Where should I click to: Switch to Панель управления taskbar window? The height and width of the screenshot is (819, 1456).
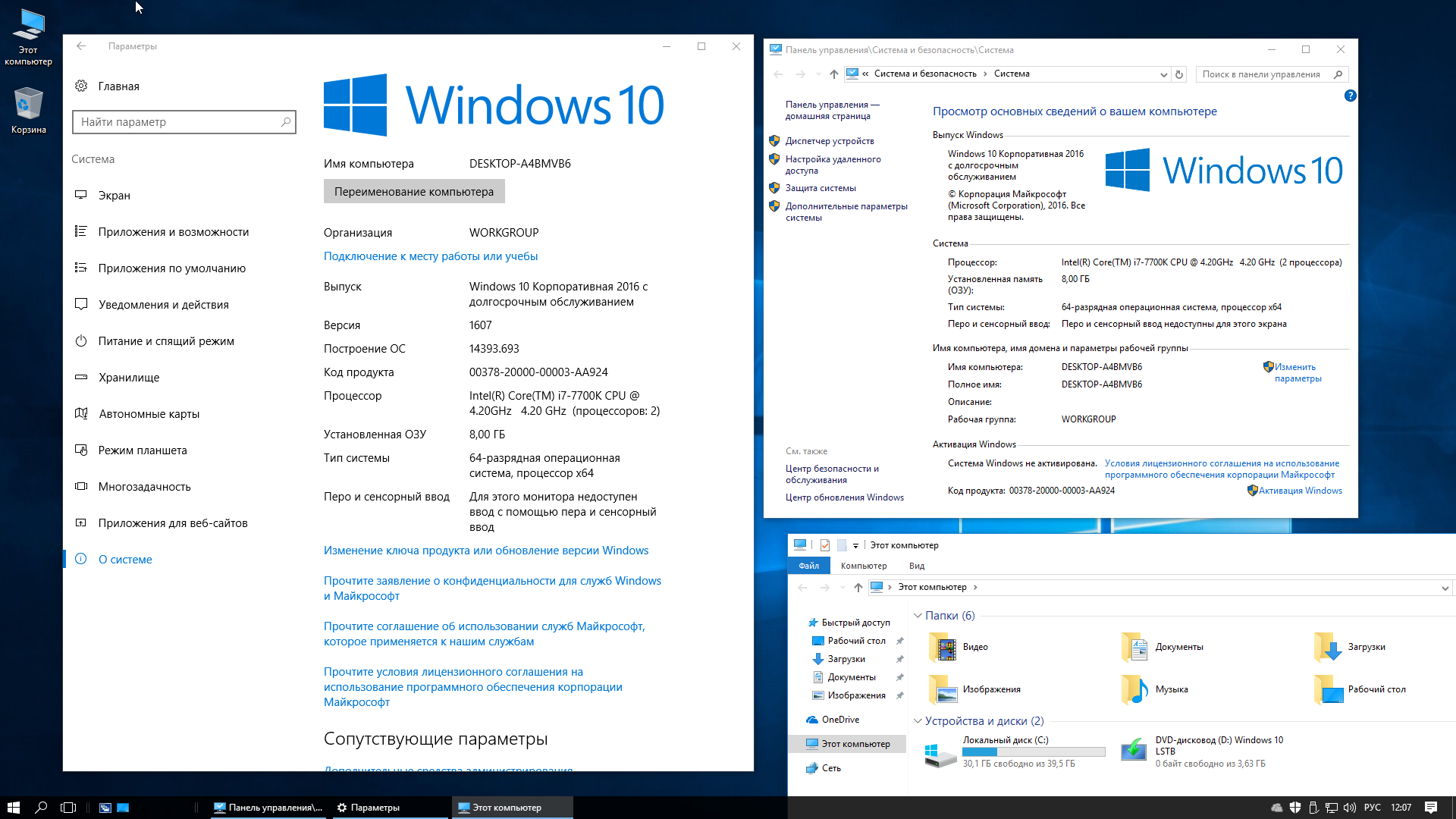(x=268, y=808)
